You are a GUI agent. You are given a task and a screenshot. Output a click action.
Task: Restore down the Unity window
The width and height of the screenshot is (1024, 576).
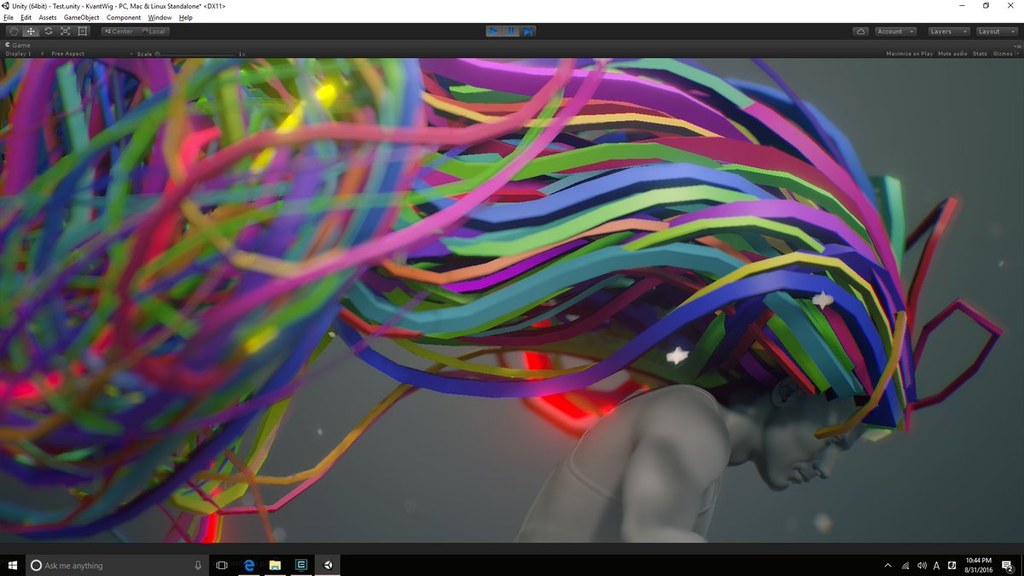[x=986, y=6]
